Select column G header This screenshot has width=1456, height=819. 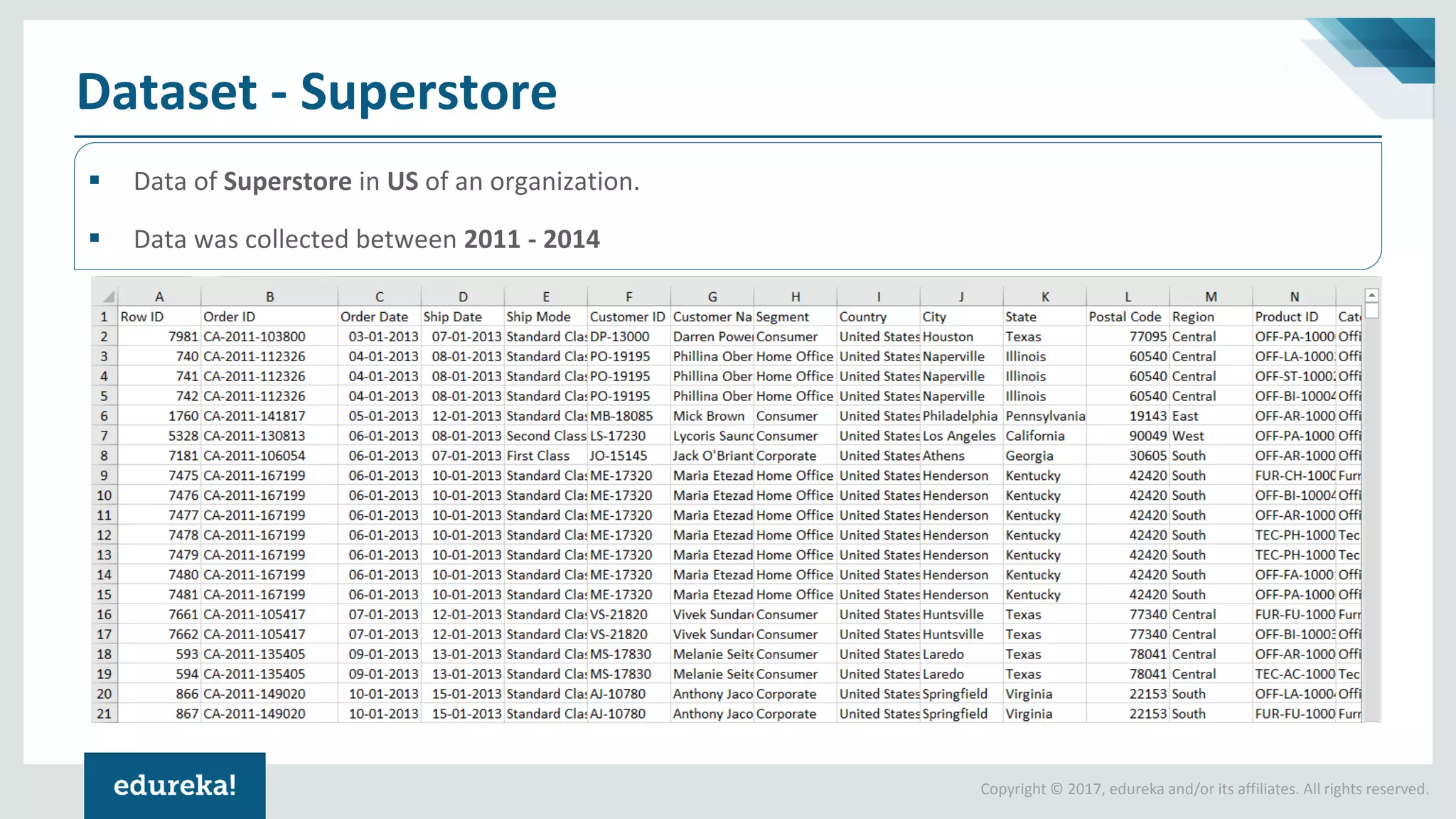click(x=712, y=296)
